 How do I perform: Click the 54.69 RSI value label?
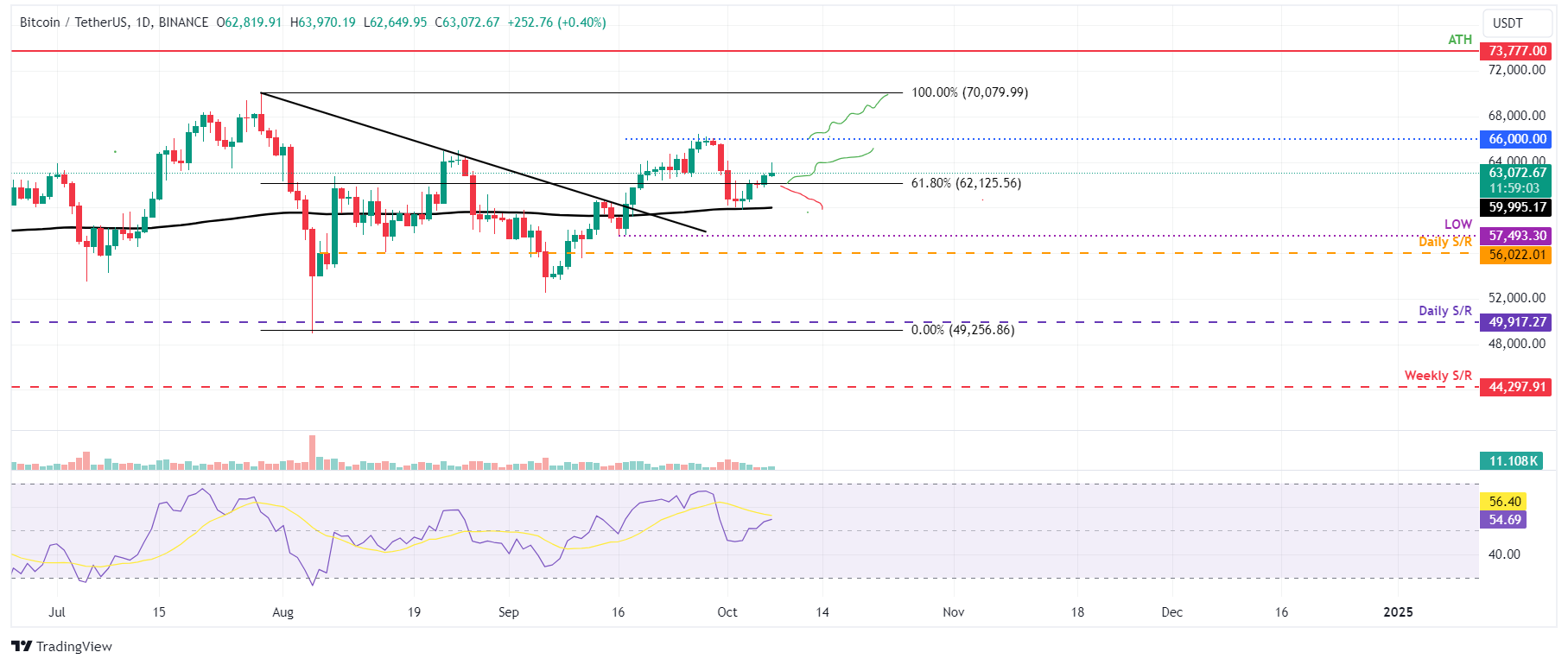1504,520
